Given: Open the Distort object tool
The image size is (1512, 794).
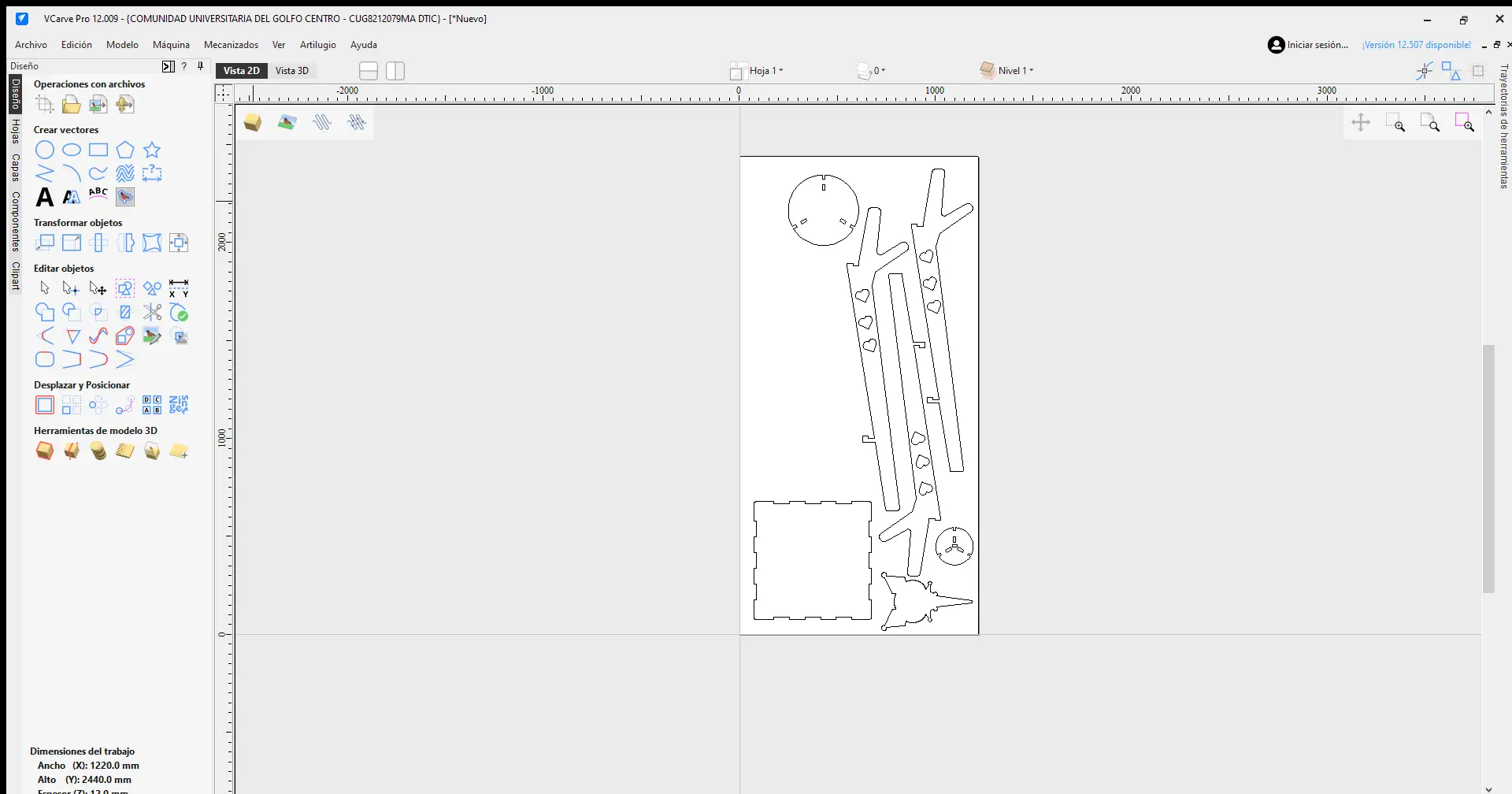Looking at the screenshot, I should click(x=152, y=243).
